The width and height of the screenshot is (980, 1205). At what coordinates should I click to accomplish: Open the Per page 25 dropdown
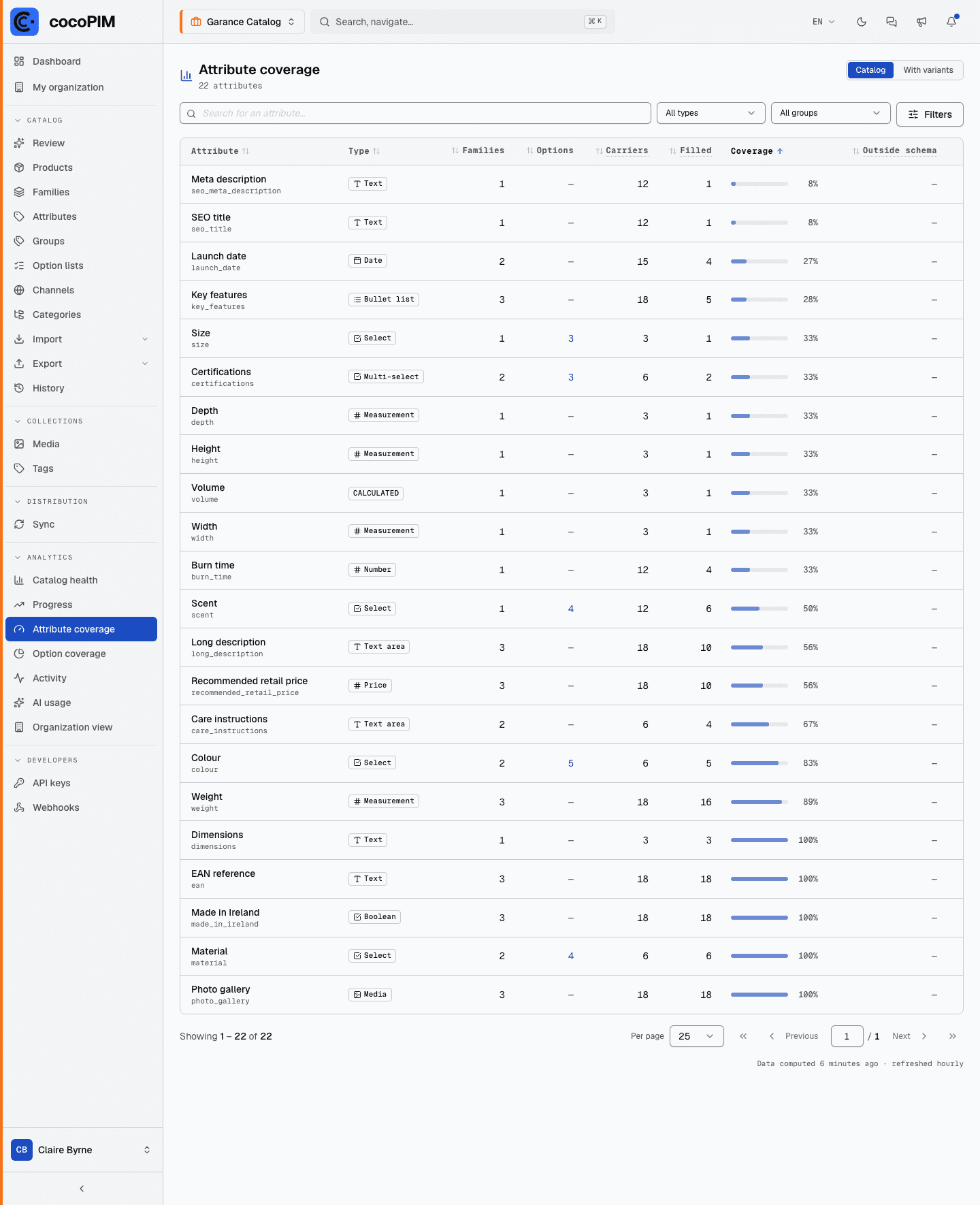coord(697,1036)
